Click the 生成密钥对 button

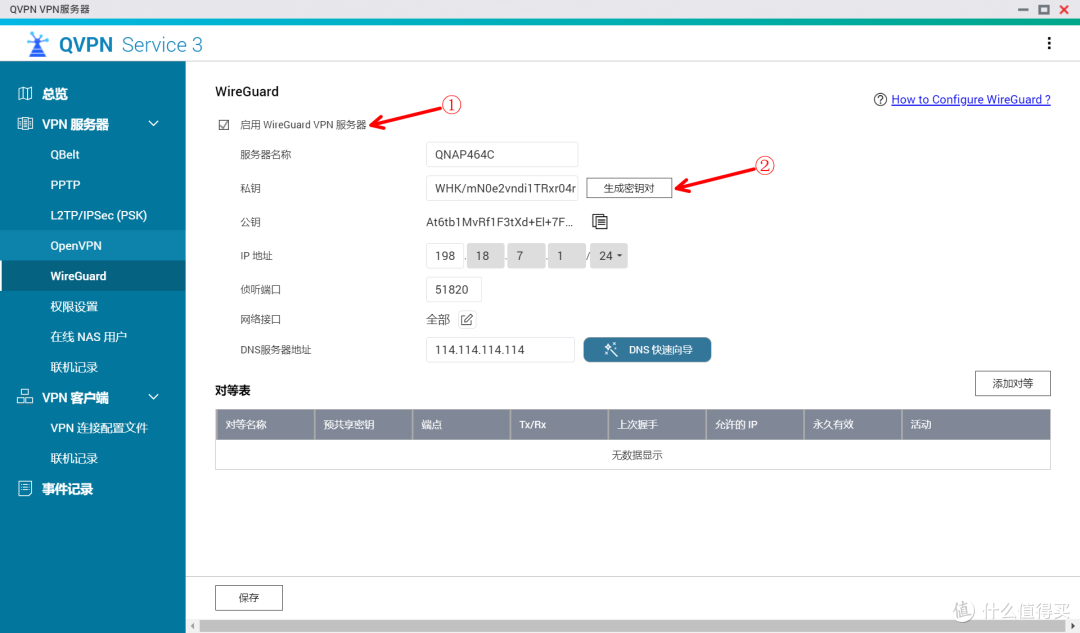tap(628, 187)
